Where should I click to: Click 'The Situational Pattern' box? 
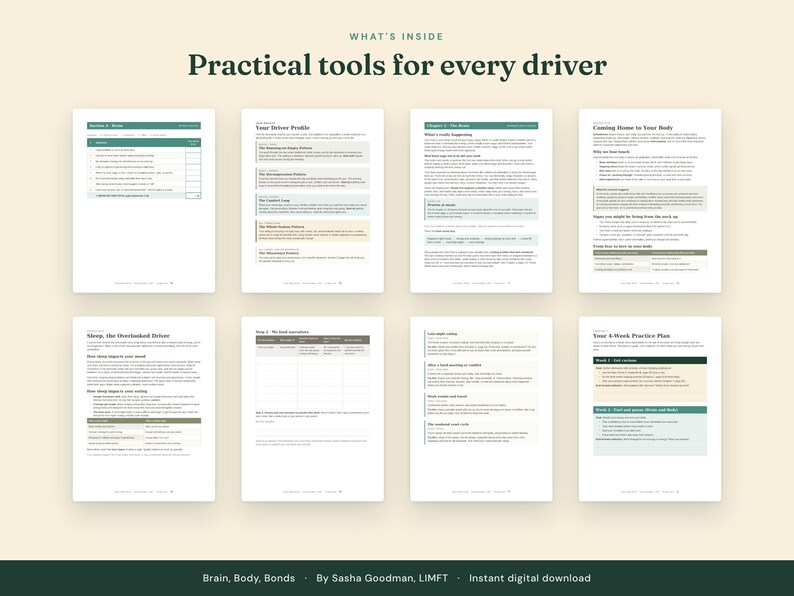[312, 256]
